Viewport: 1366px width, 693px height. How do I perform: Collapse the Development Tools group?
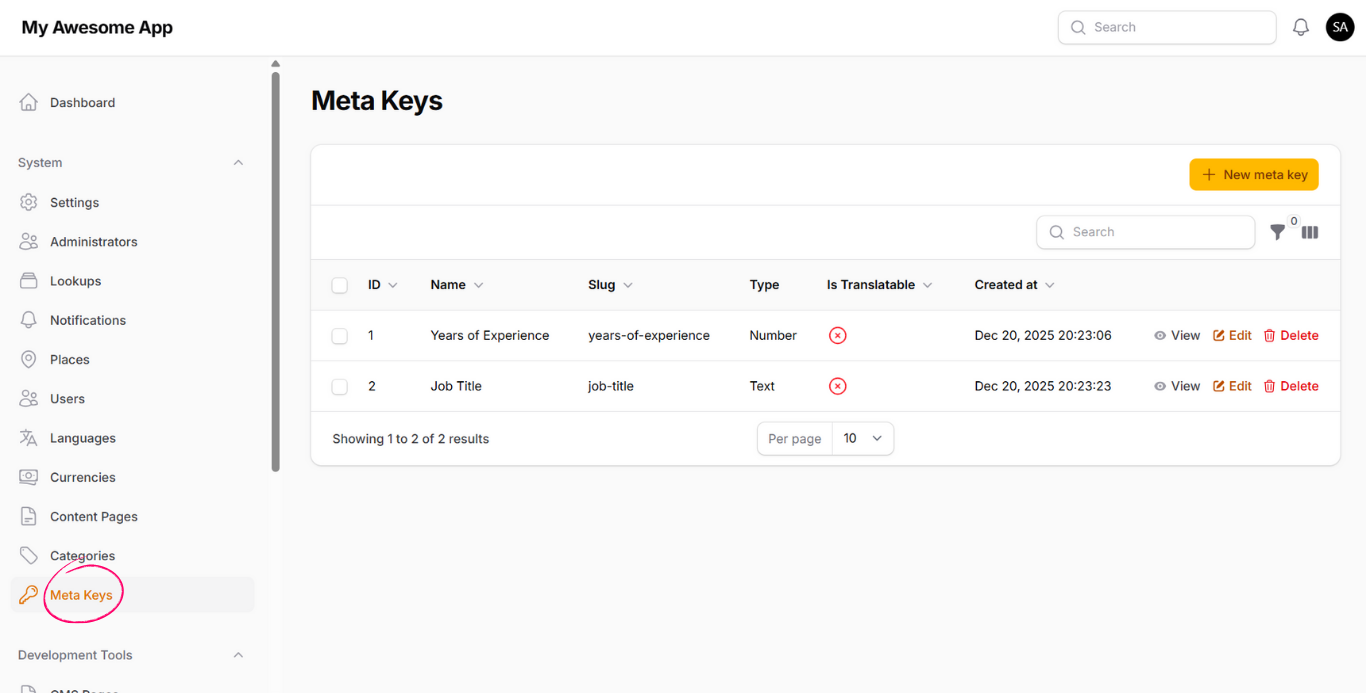[238, 655]
